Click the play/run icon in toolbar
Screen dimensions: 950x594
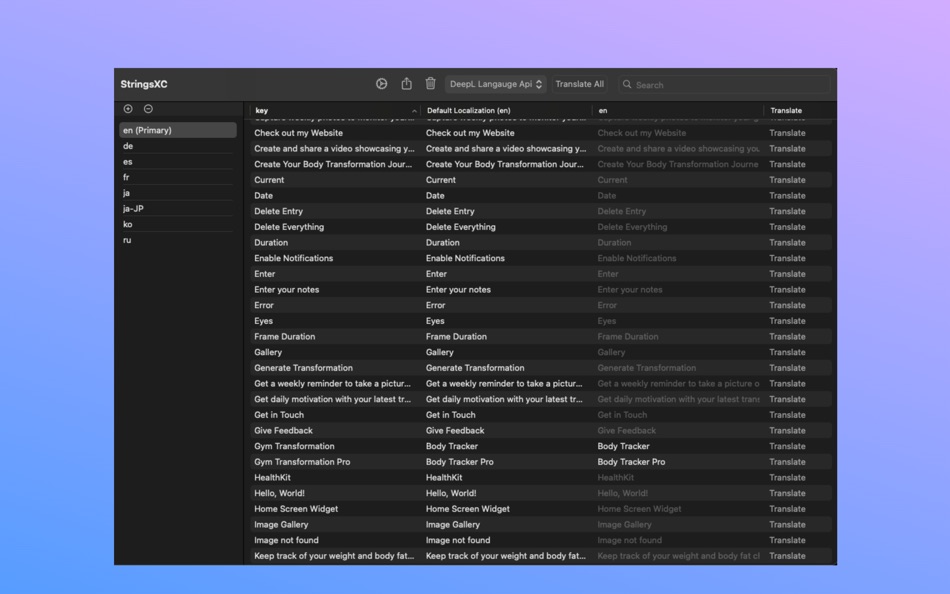click(381, 84)
